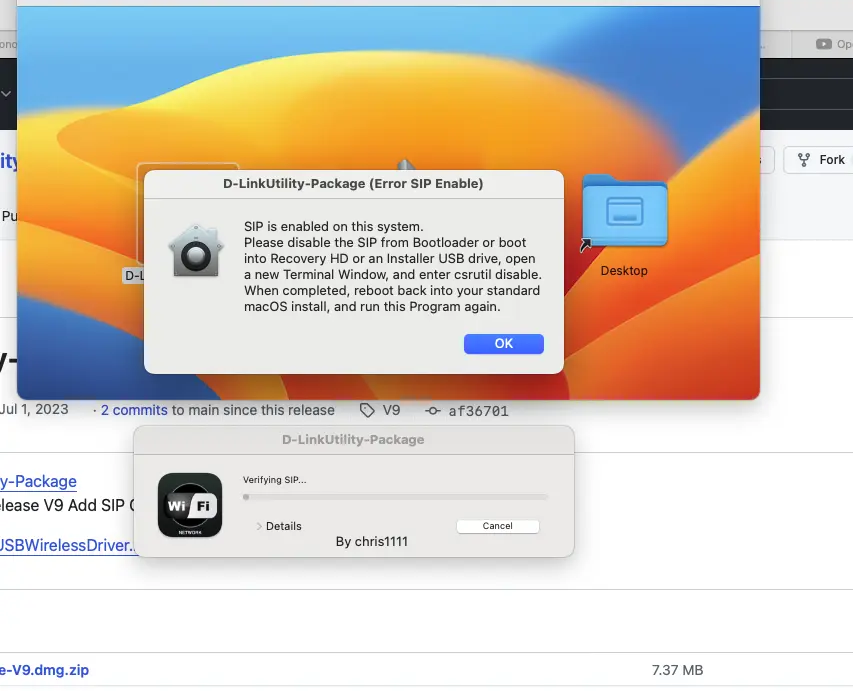Click OK in the SIP error dialog

(503, 343)
